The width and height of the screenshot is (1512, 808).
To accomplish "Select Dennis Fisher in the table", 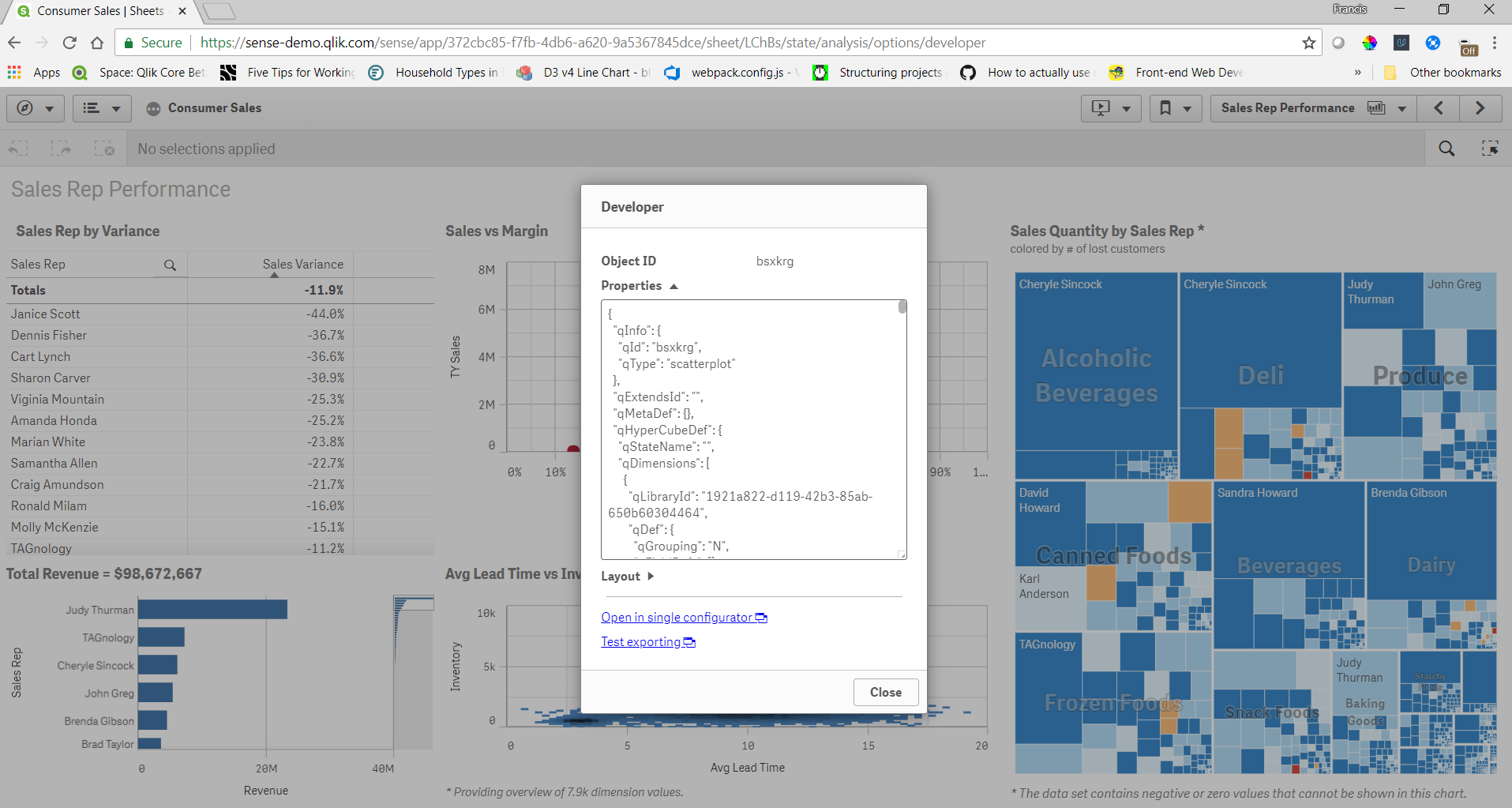I will point(219,336).
